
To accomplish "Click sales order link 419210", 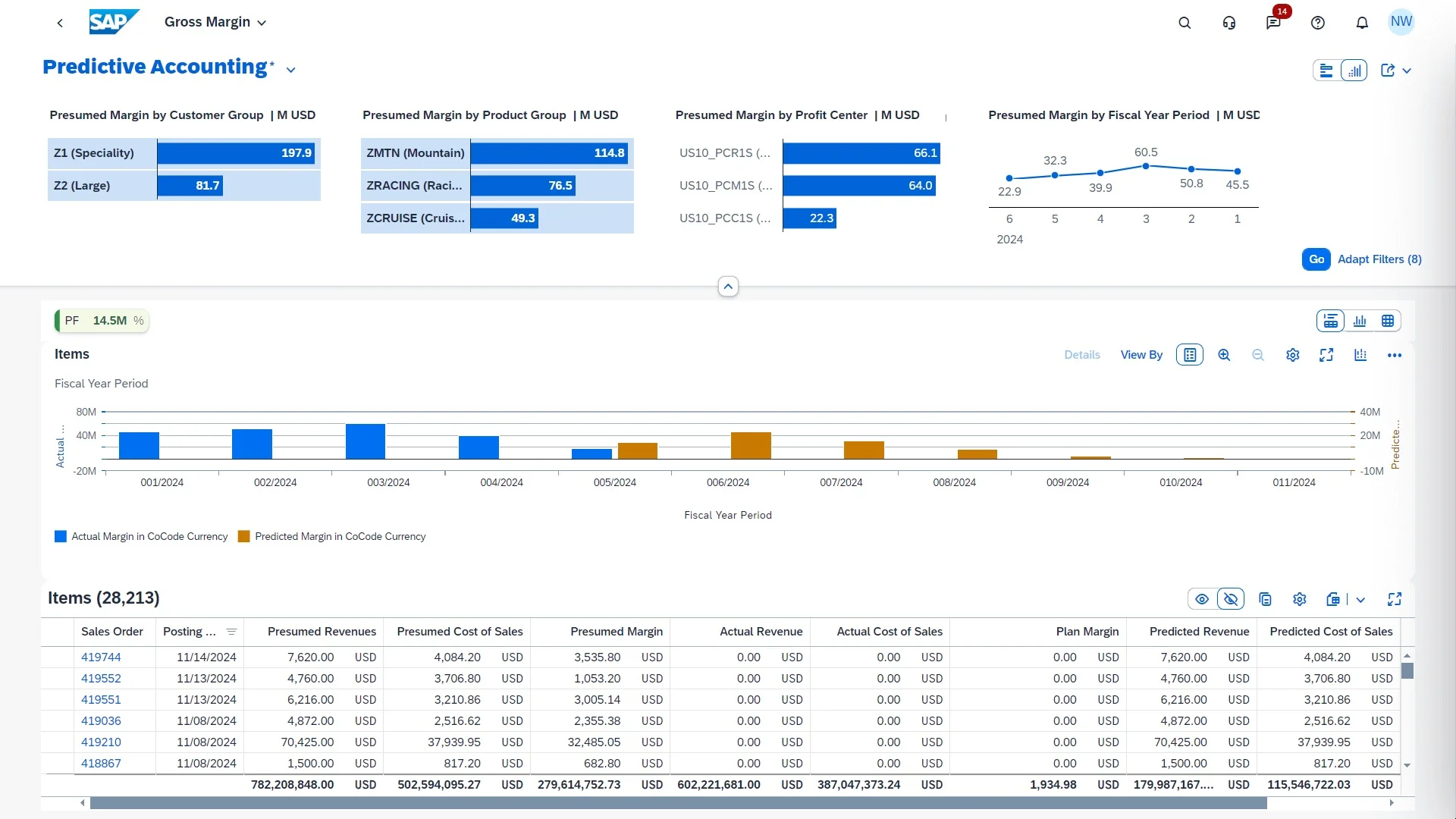I will tap(100, 741).
